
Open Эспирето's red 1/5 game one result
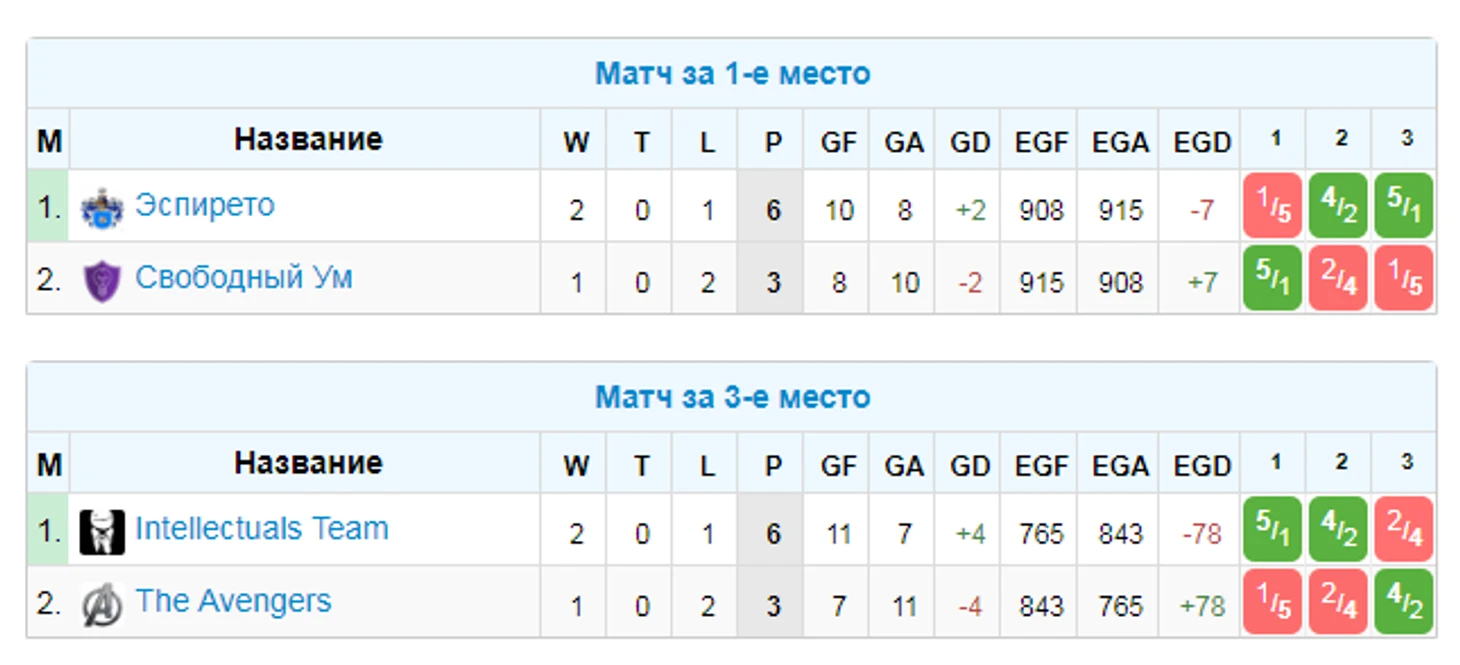(1272, 206)
